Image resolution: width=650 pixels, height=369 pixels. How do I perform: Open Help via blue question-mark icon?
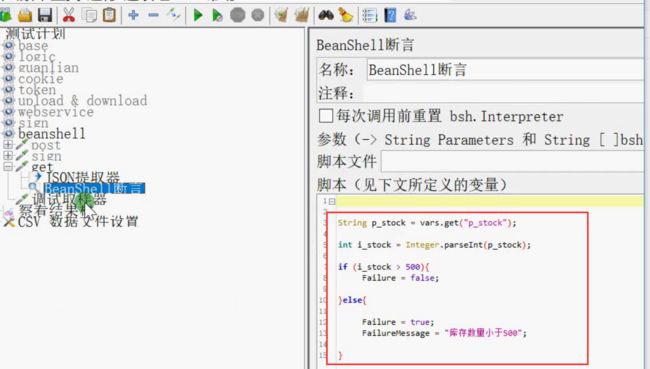tap(390, 15)
